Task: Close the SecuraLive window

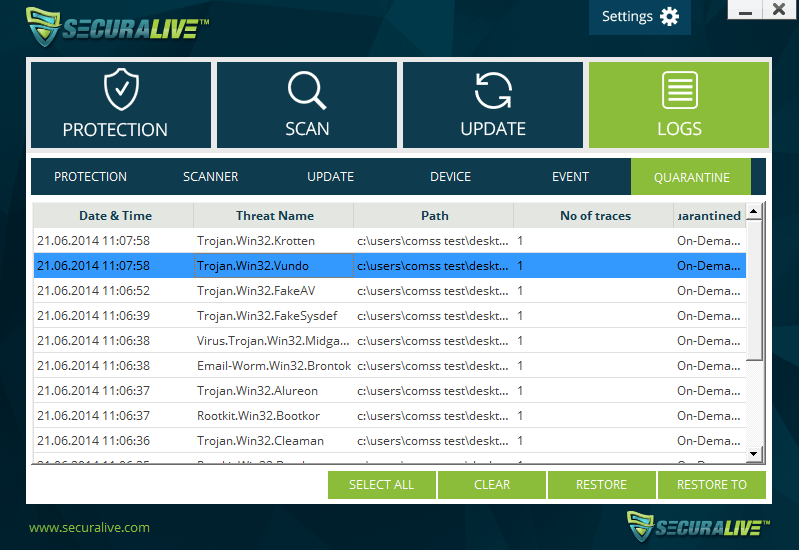Action: click(779, 9)
